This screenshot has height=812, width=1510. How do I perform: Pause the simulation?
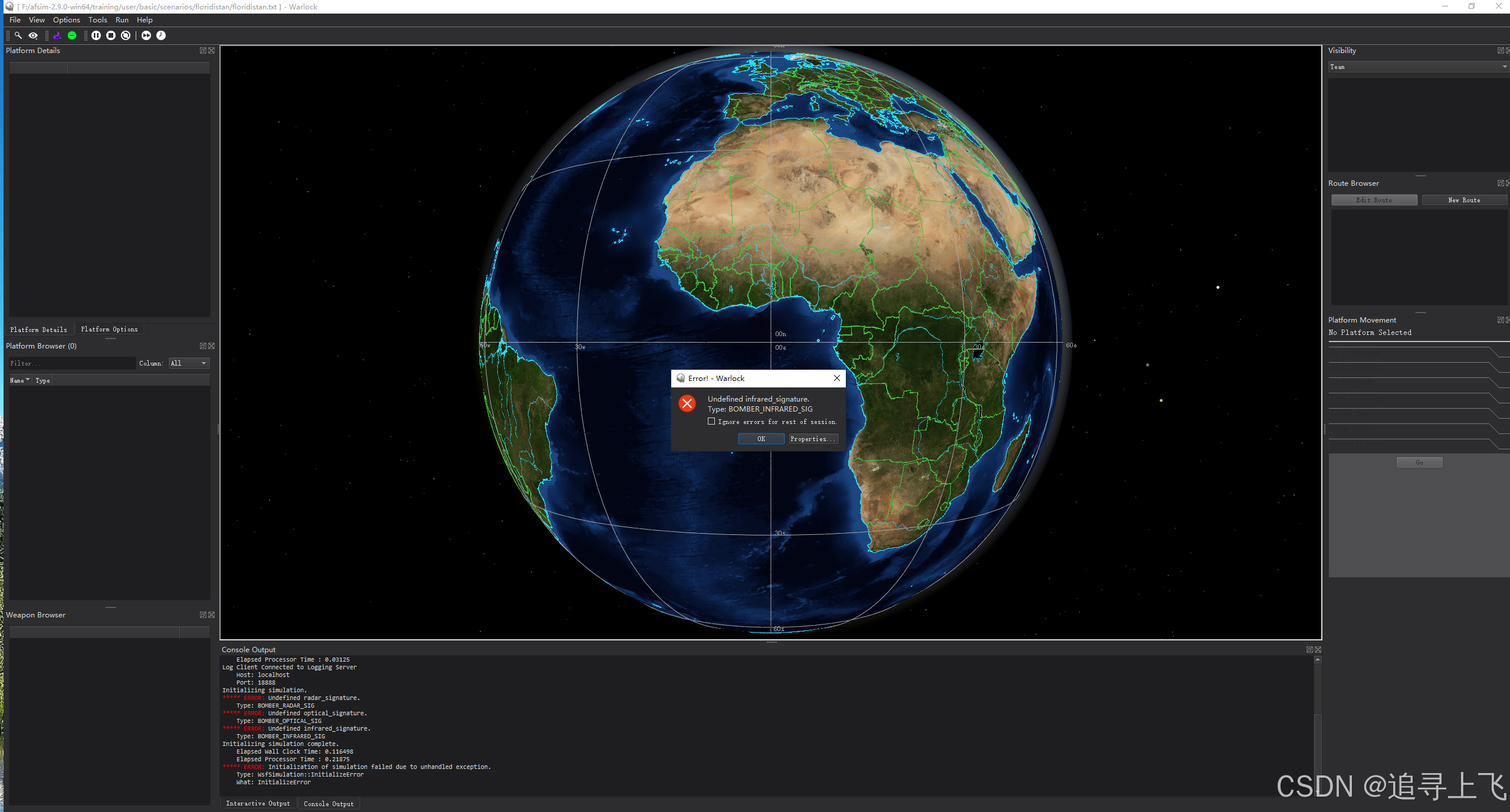click(96, 35)
